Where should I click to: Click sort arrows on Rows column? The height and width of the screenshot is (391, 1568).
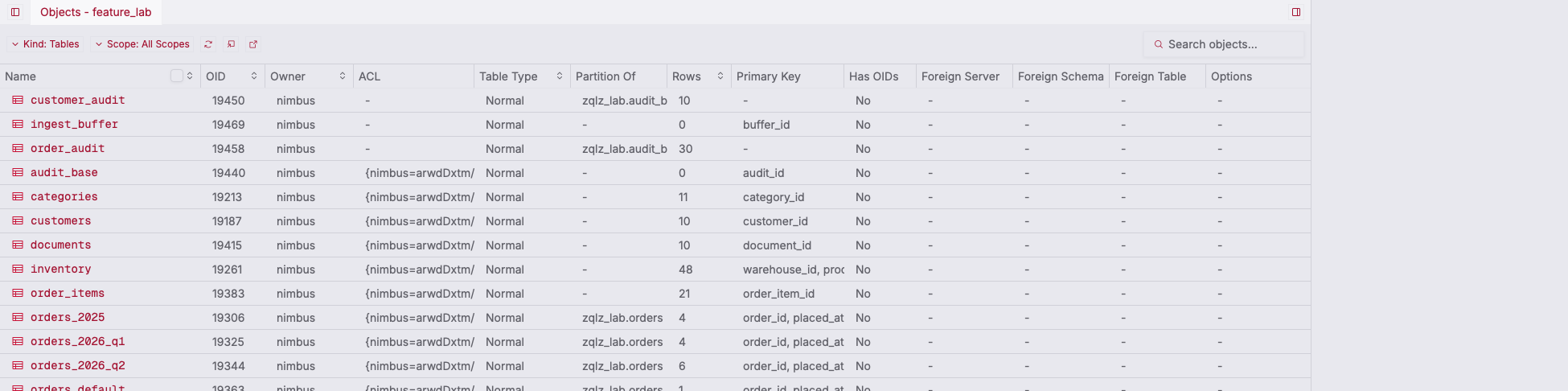720,76
